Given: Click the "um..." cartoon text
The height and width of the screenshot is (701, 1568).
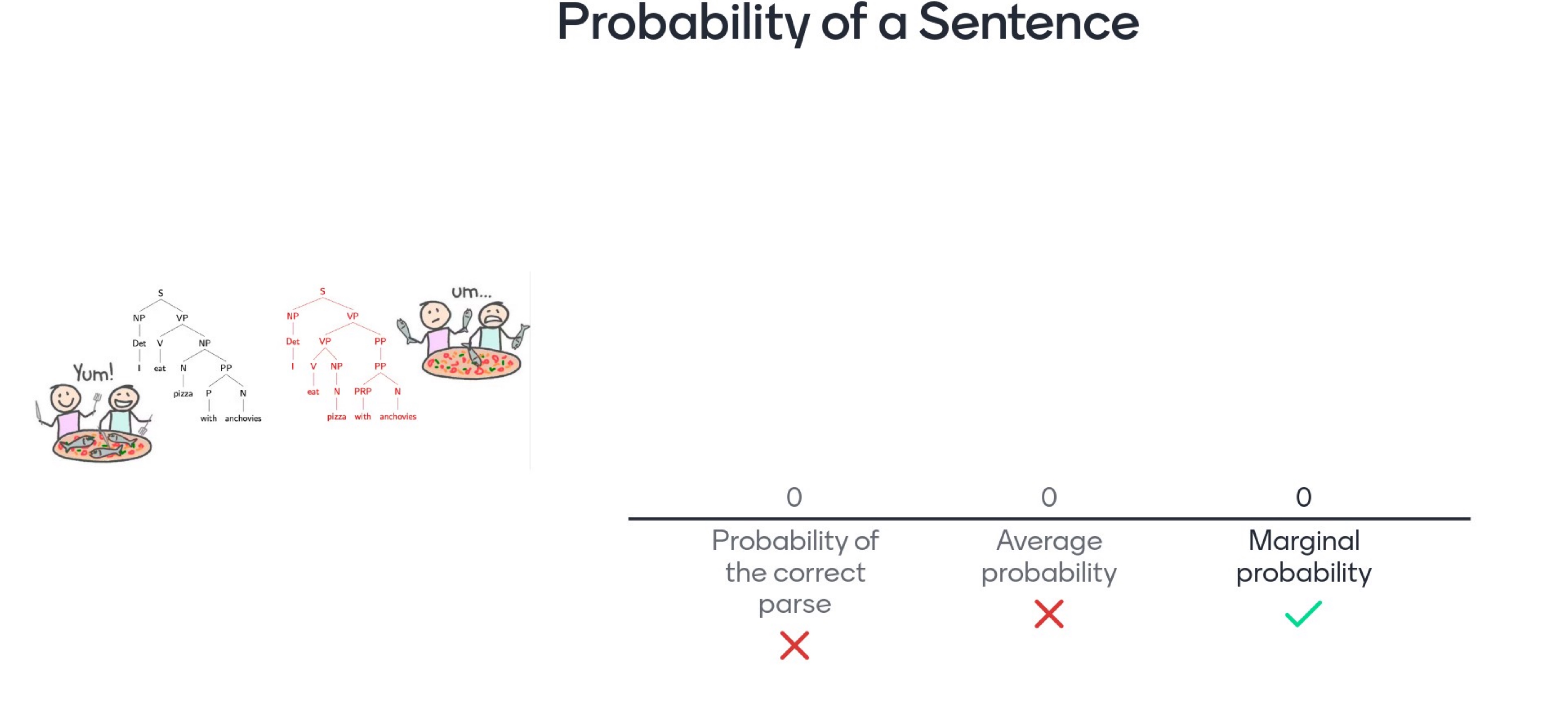Looking at the screenshot, I should (x=471, y=292).
